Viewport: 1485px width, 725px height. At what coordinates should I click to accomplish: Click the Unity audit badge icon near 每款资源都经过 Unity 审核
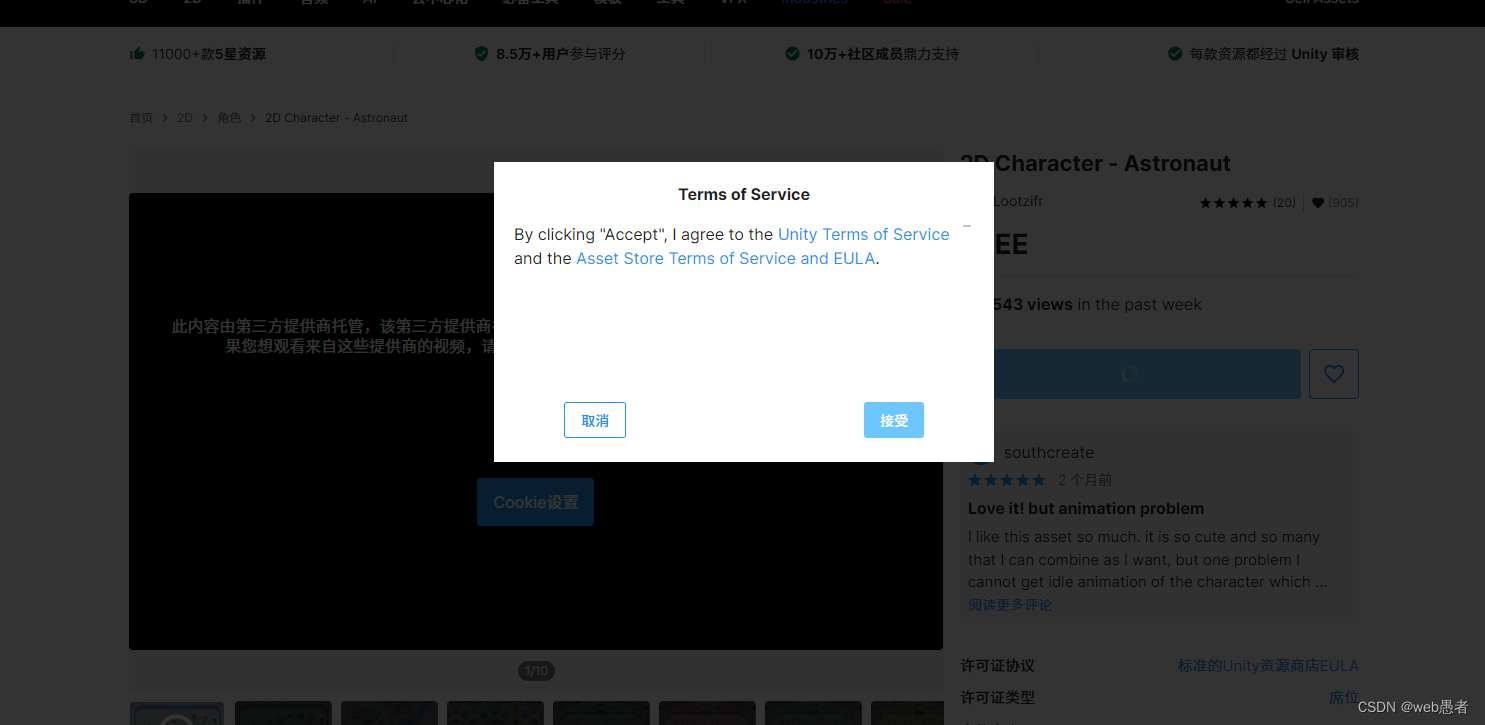pos(1174,53)
